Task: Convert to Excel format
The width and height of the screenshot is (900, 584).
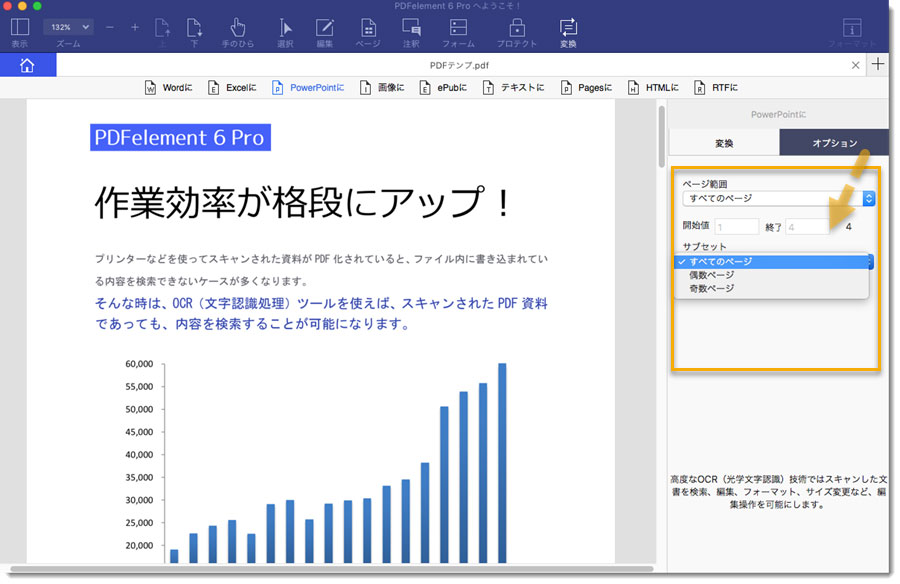Action: [232, 87]
